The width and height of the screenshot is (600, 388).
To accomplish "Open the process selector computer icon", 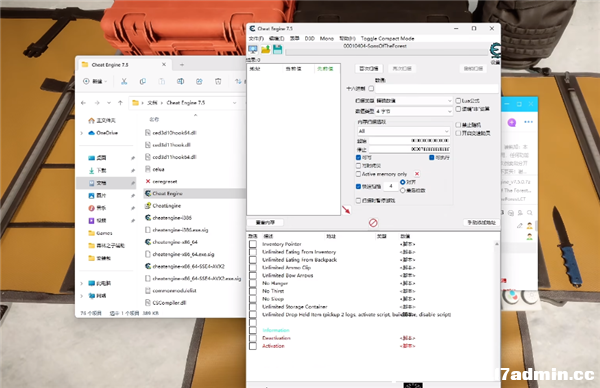I will [x=253, y=49].
